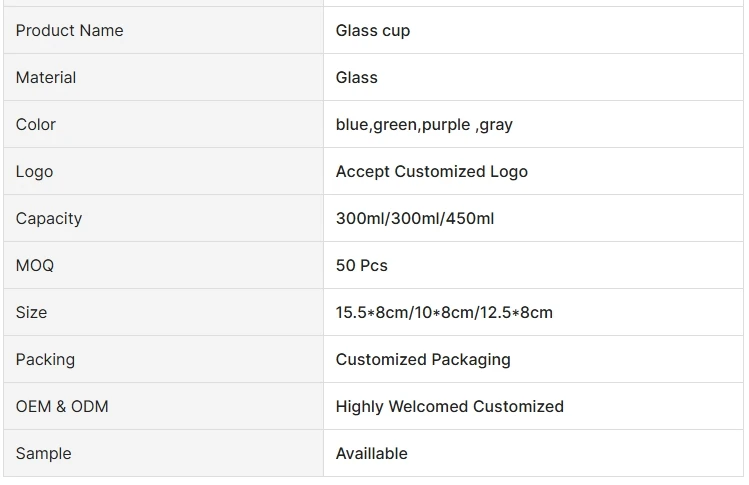
Task: Click the Product Name label cell
Action: click(69, 31)
